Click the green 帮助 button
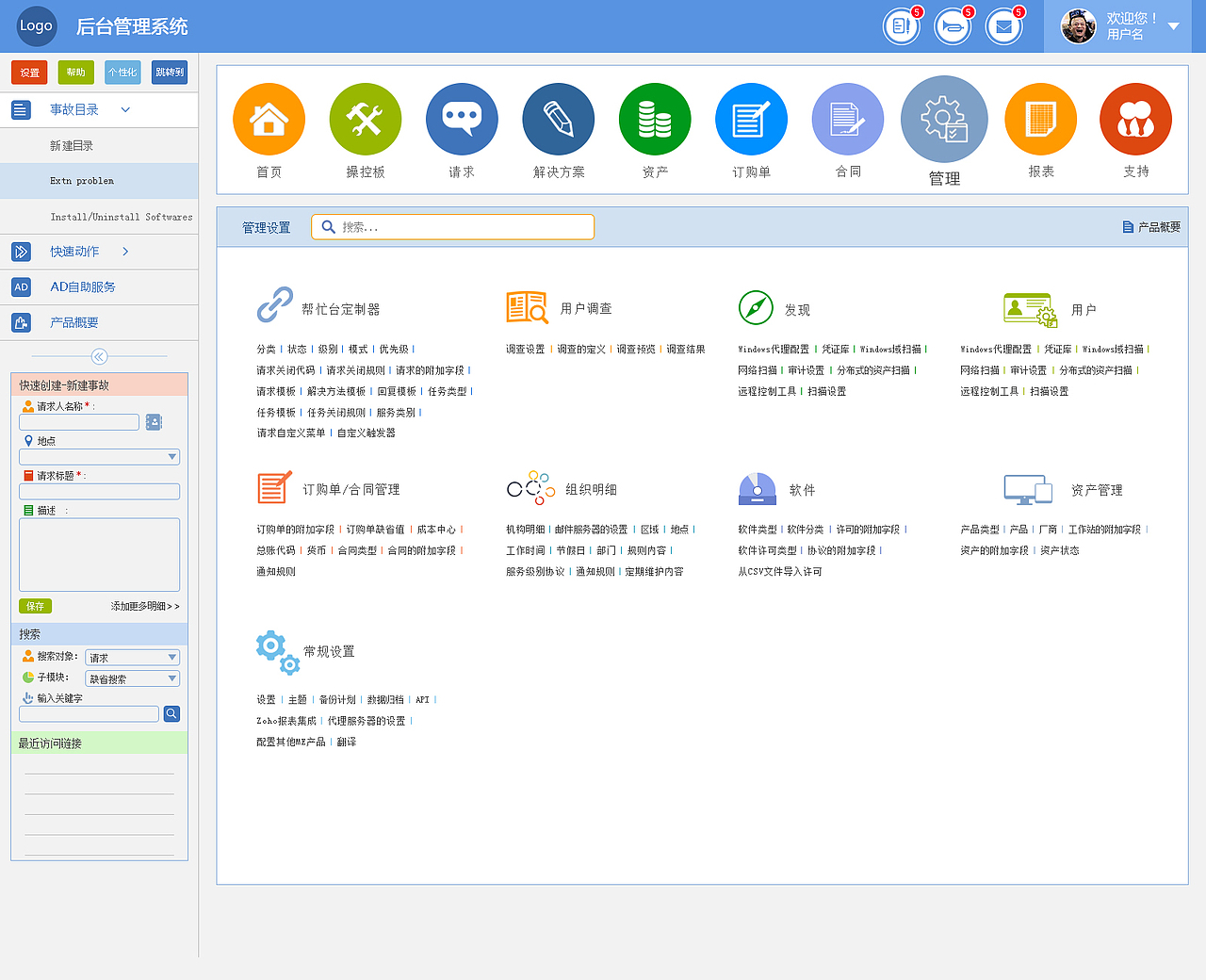1206x980 pixels. 75,73
